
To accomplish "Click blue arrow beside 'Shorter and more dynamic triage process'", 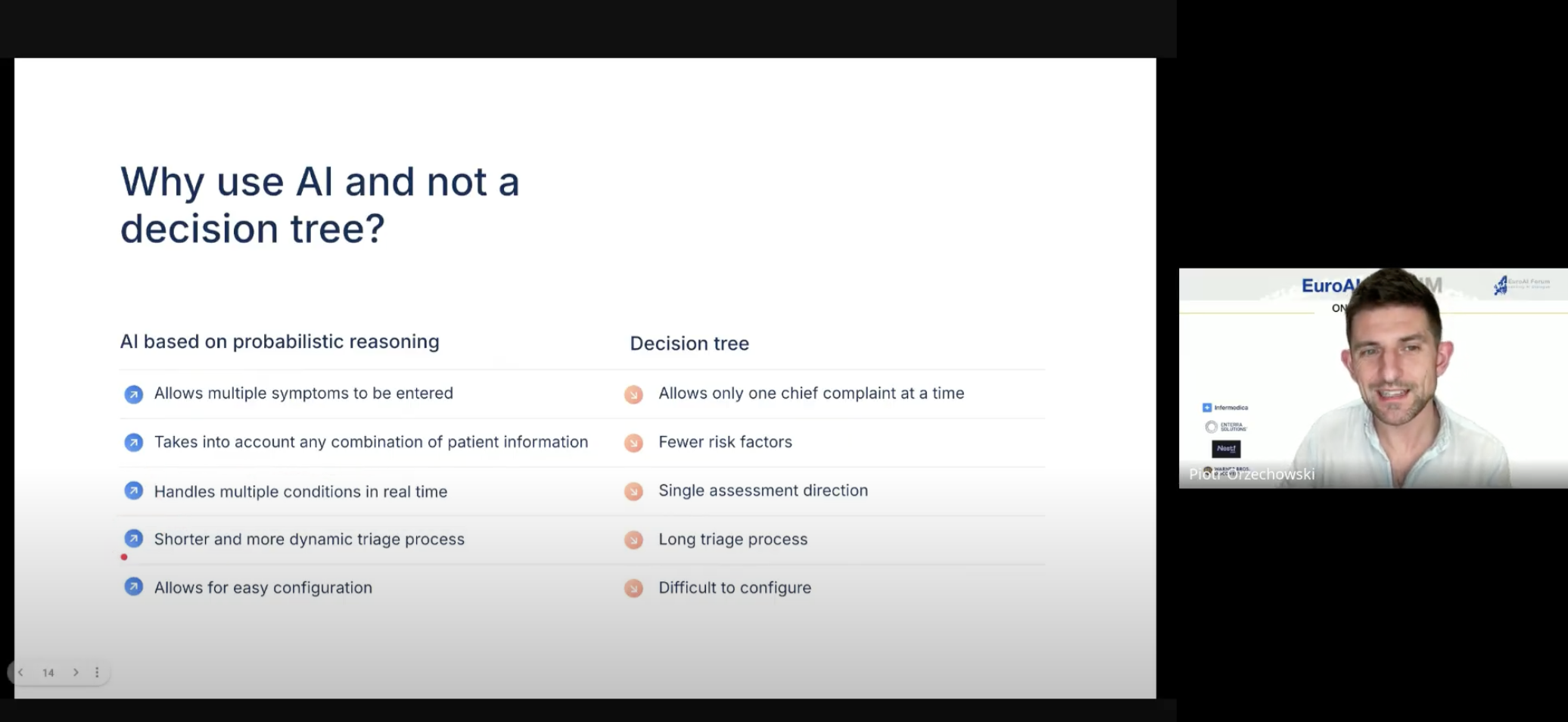I will pos(134,539).
